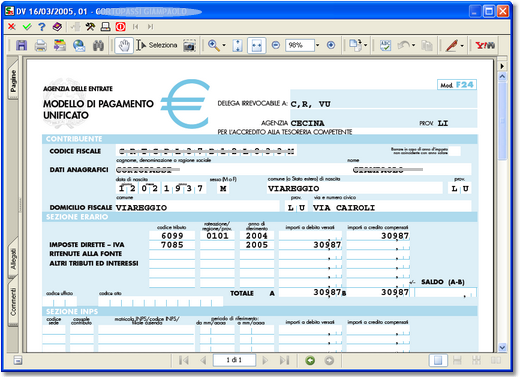
Task: Click the zoom in plus button
Action: (x=331, y=45)
